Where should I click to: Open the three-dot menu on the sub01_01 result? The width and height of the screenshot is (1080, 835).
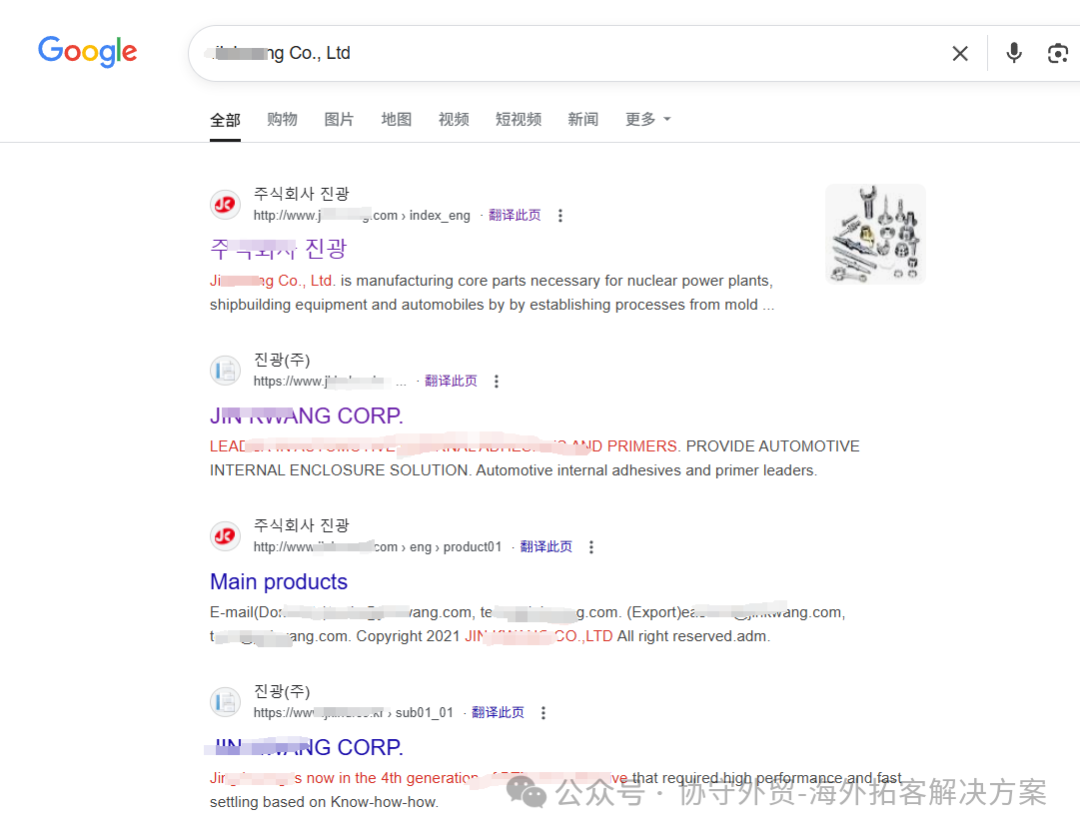click(543, 712)
